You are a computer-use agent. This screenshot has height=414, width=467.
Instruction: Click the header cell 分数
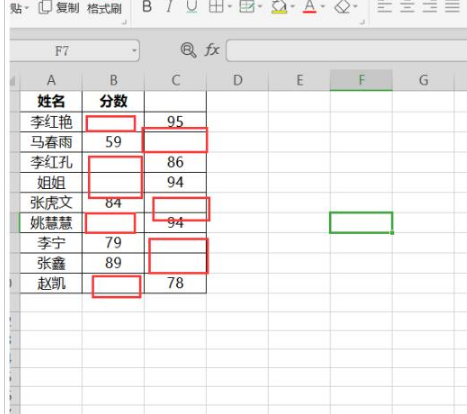point(113,101)
